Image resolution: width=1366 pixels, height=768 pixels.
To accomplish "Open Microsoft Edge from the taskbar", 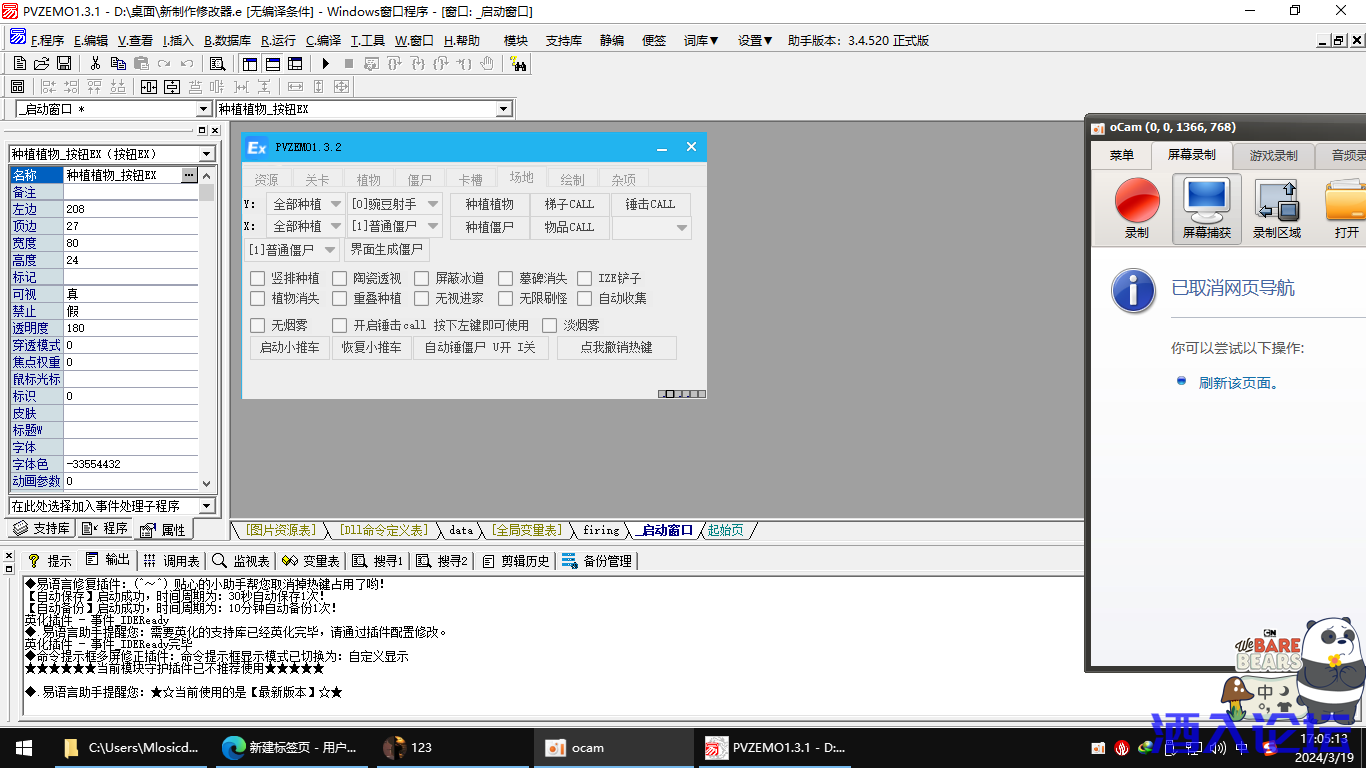I will coord(233,747).
